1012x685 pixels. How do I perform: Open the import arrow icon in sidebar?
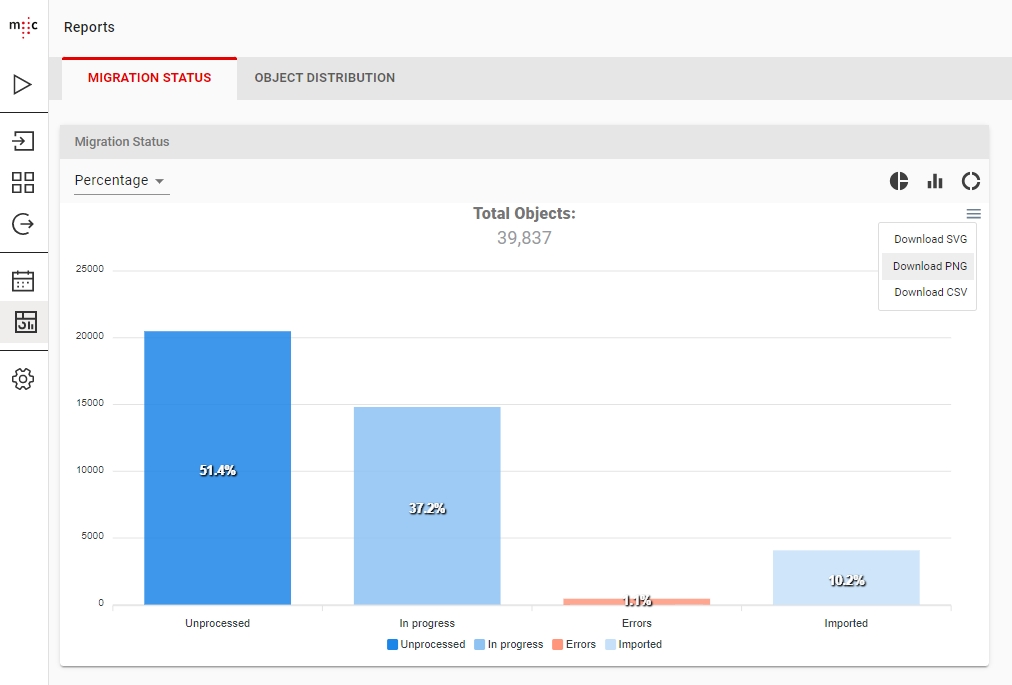[x=23, y=141]
